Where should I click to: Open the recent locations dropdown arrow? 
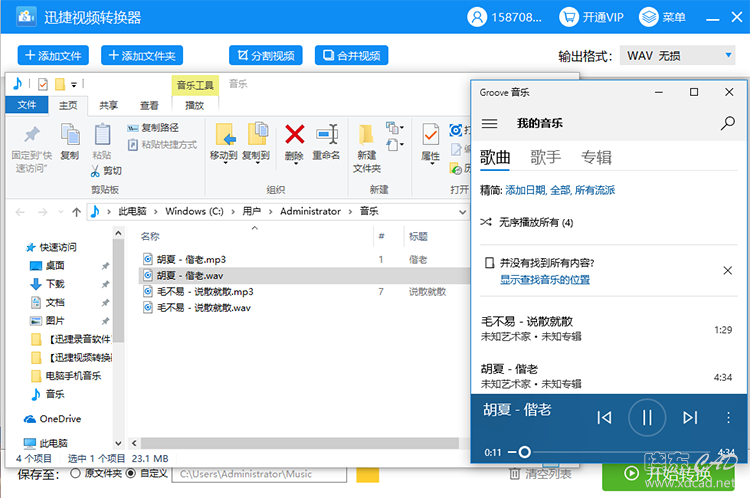[x=60, y=211]
